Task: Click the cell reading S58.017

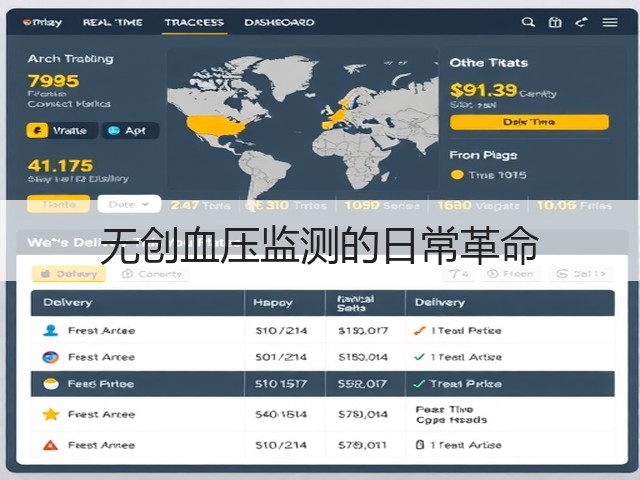Action: [x=365, y=384]
